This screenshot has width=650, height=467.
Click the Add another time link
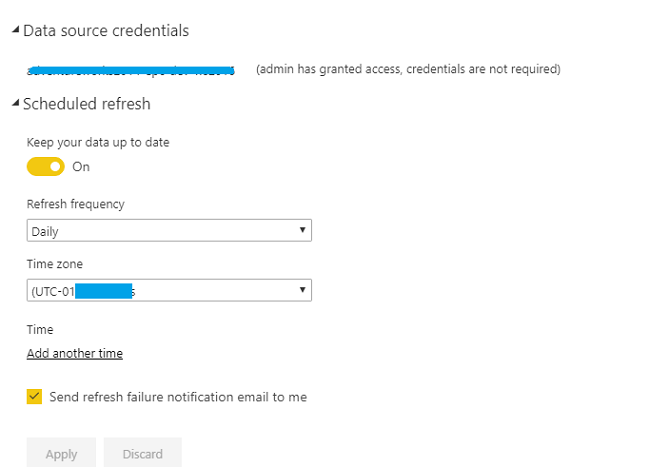click(x=75, y=353)
